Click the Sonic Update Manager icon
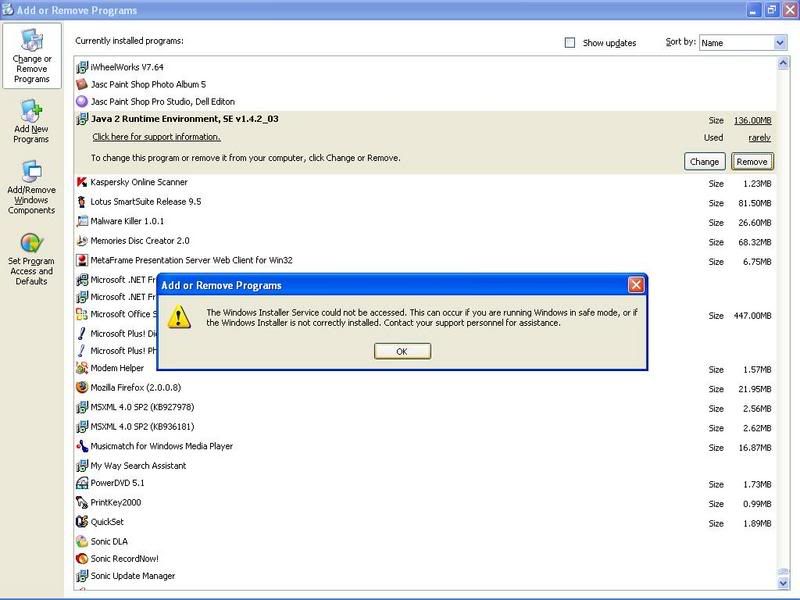This screenshot has height=600, width=800. [x=82, y=576]
